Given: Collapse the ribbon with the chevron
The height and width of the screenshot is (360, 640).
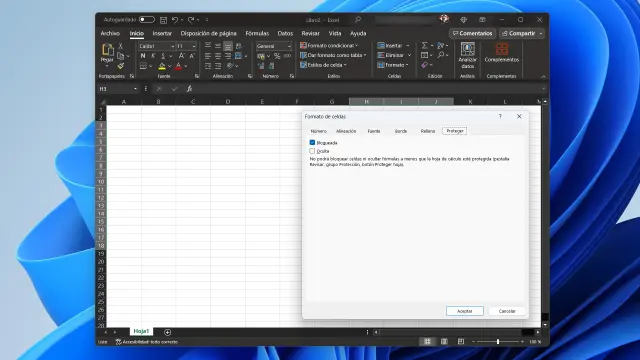Looking at the screenshot, I should pyautogui.click(x=543, y=76).
